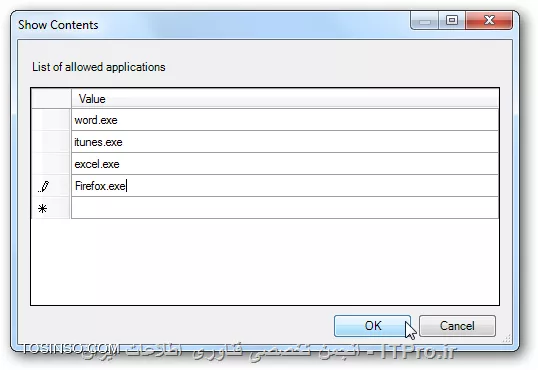Viewport: 538px width, 370px height.
Task: Click the pencil edit-row indicator icon
Action: (x=44, y=186)
